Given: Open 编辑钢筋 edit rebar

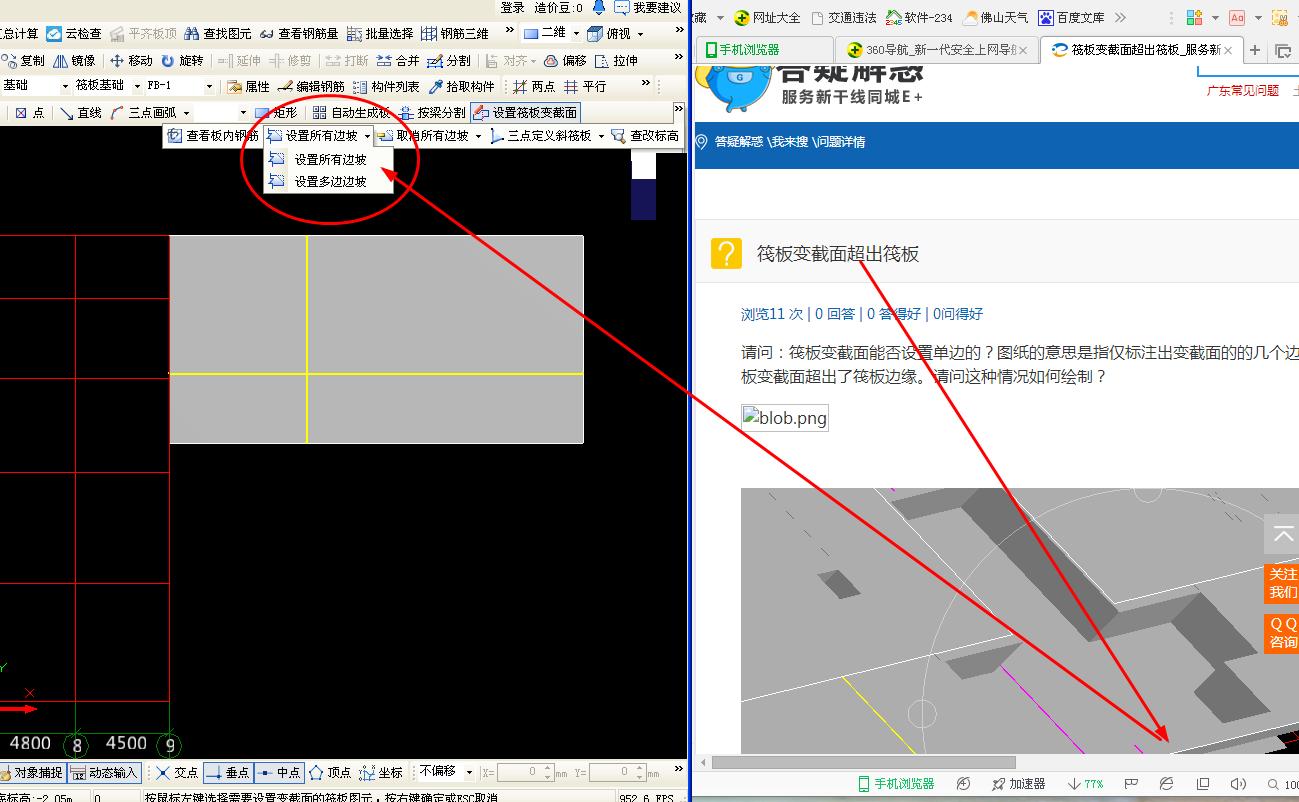Looking at the screenshot, I should tap(311, 87).
